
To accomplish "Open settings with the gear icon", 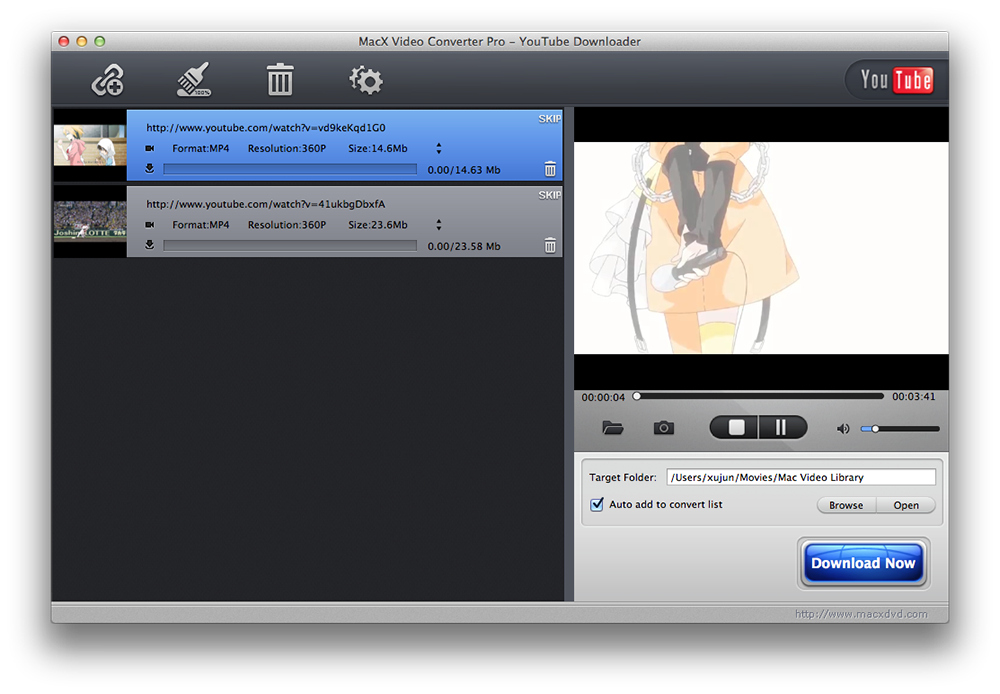I will click(366, 80).
